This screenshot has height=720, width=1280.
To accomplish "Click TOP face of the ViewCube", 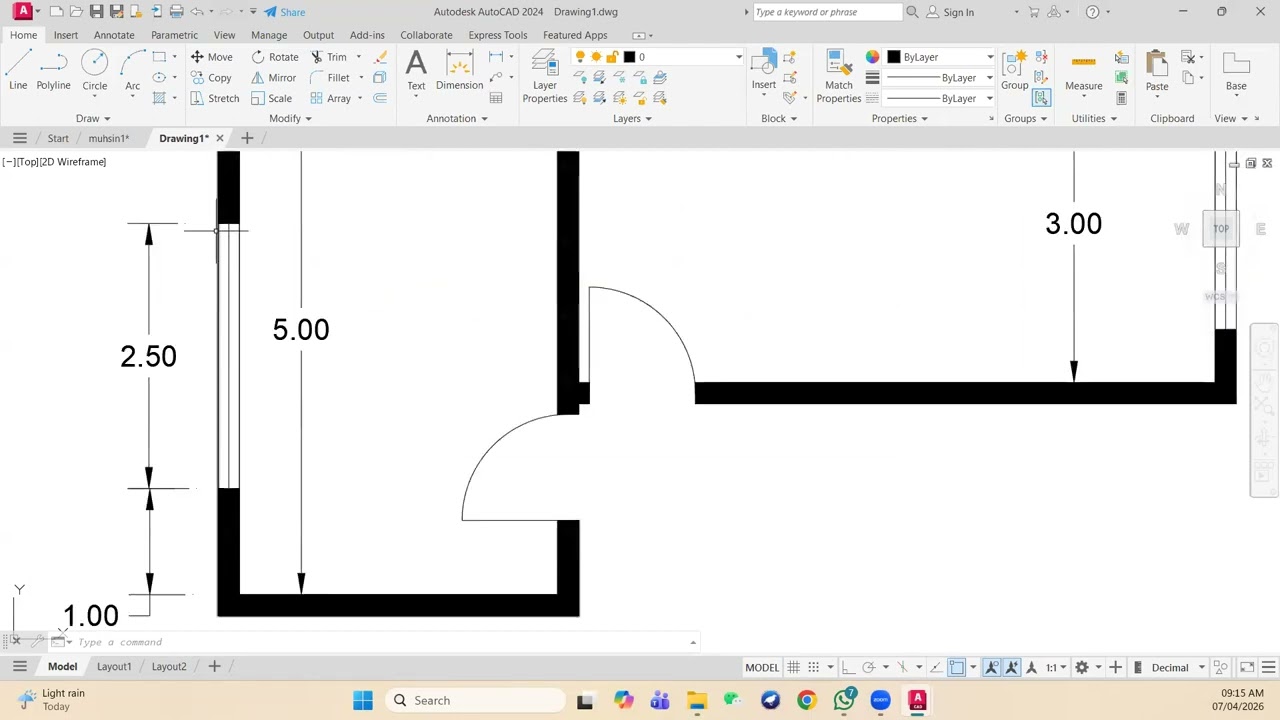I will coord(1221,229).
